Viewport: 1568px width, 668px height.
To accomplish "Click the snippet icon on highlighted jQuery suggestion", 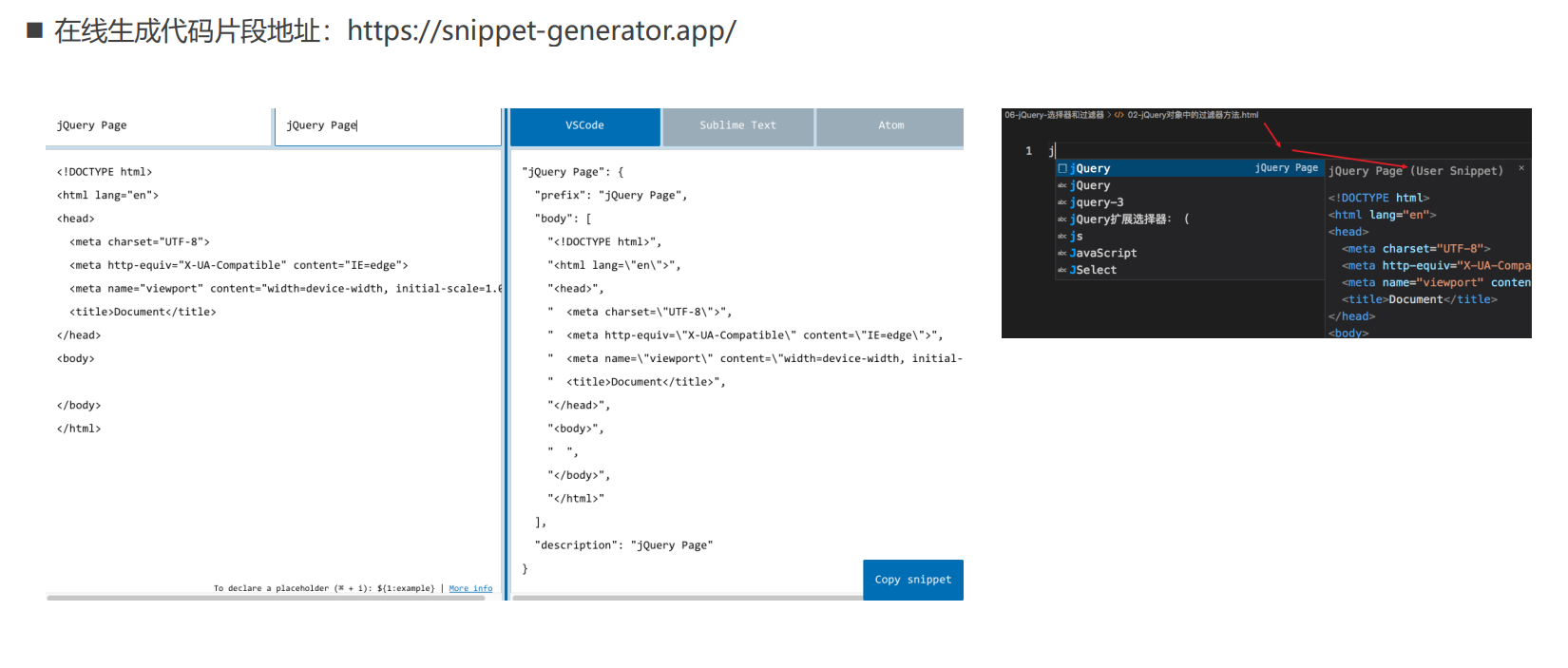I will coord(1062,168).
